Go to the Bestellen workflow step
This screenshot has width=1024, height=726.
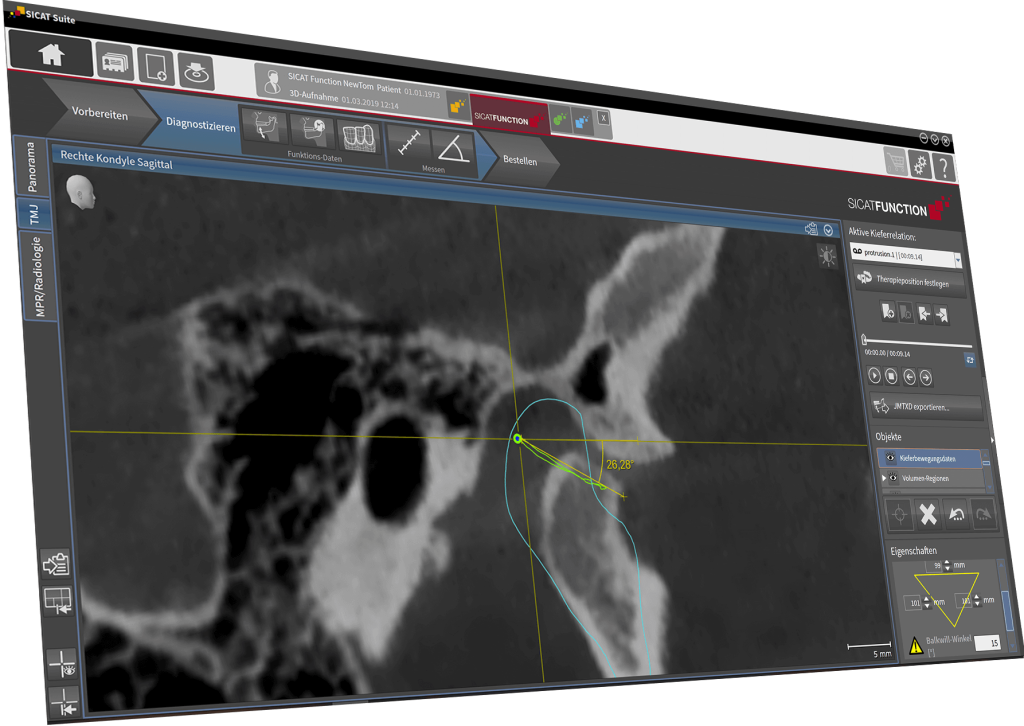[x=520, y=160]
